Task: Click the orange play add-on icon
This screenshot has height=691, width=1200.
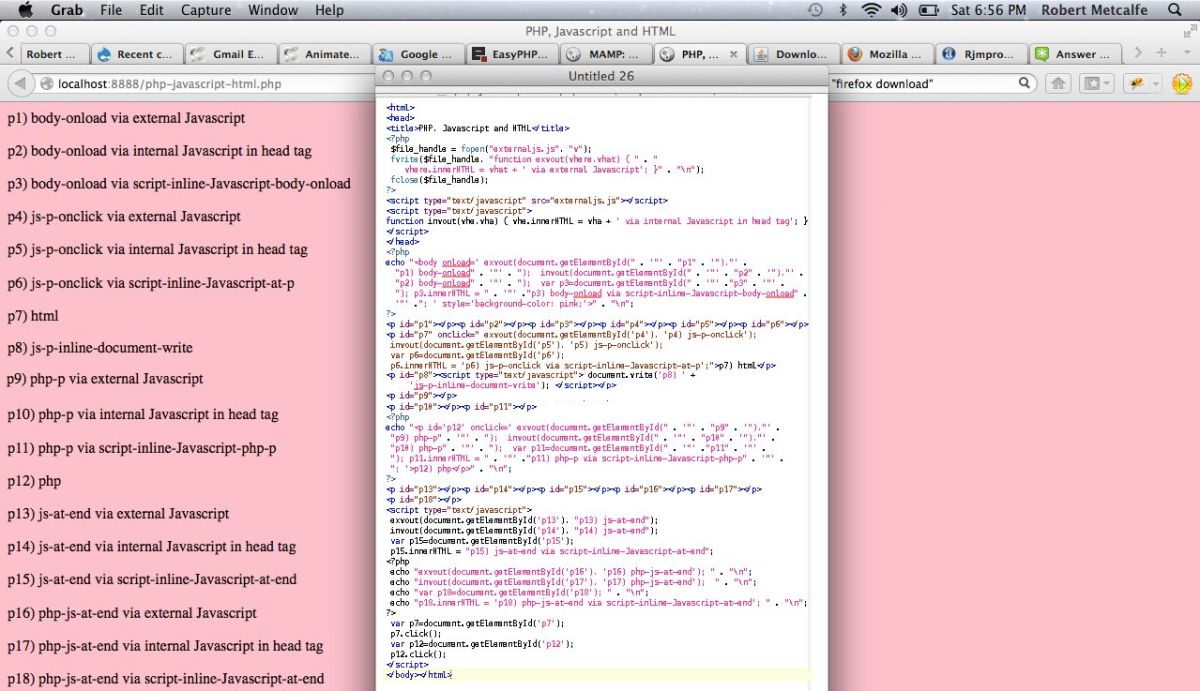Action: 1181,84
